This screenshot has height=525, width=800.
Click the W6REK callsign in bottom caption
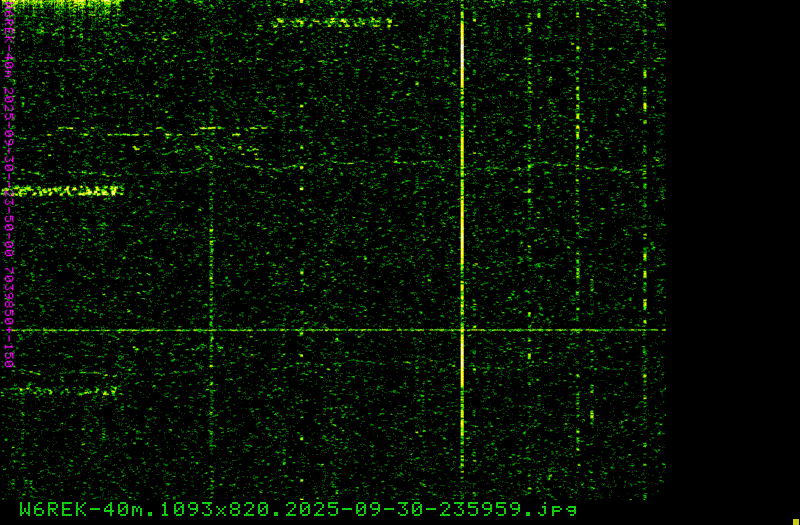coord(56,509)
